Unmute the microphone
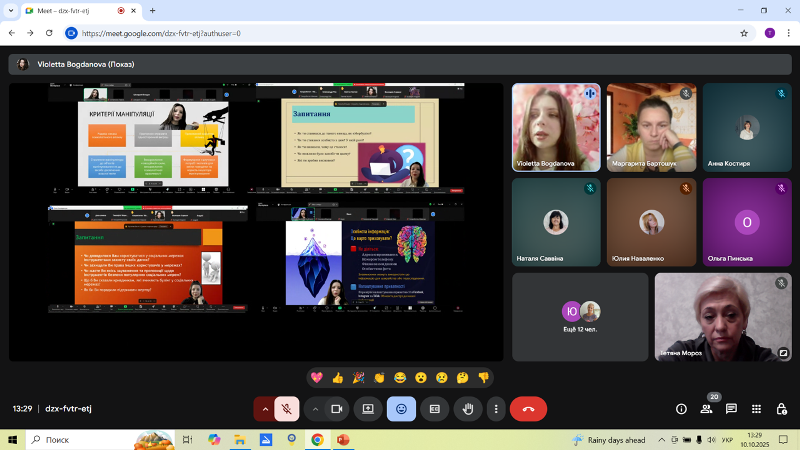The image size is (800, 450). [287, 408]
